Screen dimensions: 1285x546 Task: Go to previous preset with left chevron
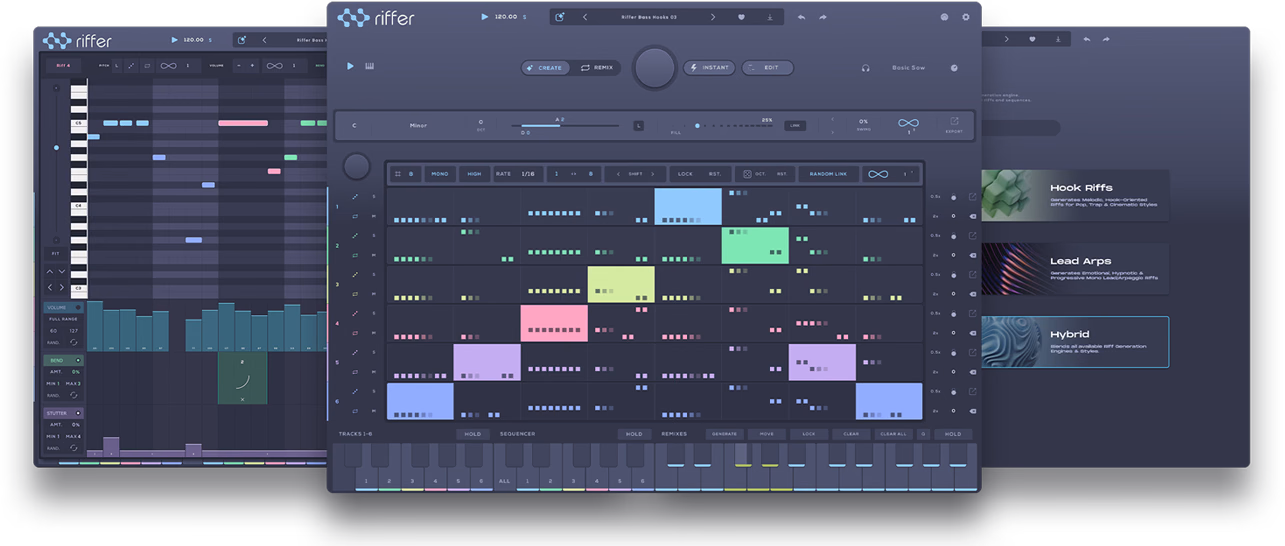coord(585,17)
